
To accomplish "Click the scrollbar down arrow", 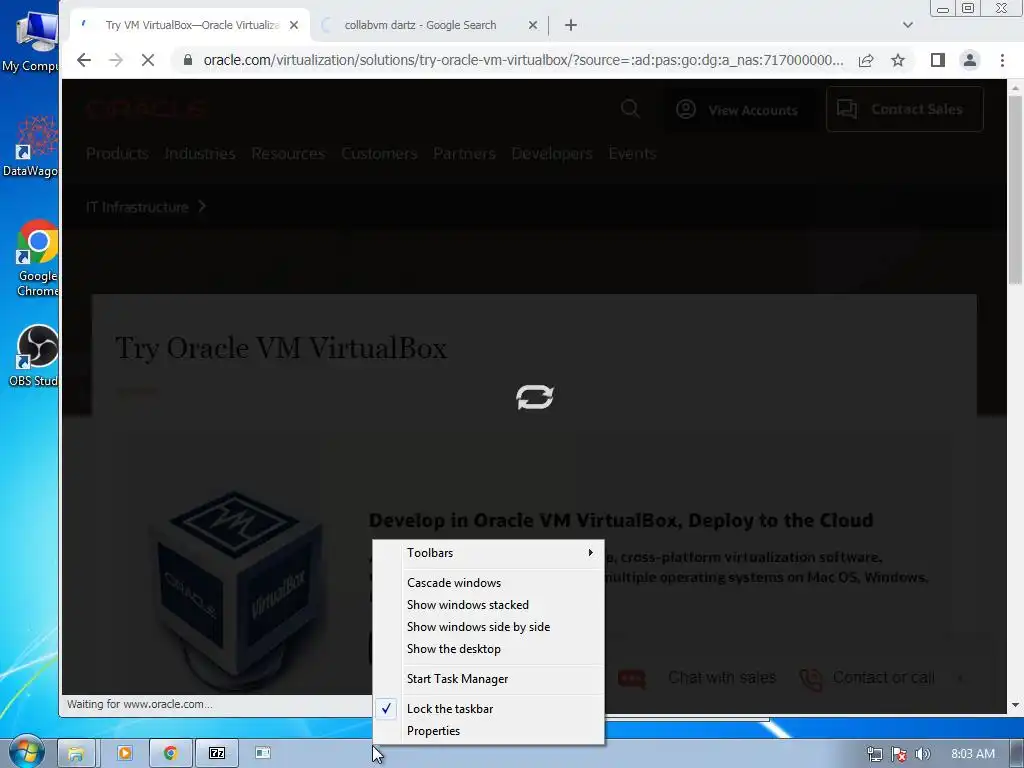I will click(1015, 705).
